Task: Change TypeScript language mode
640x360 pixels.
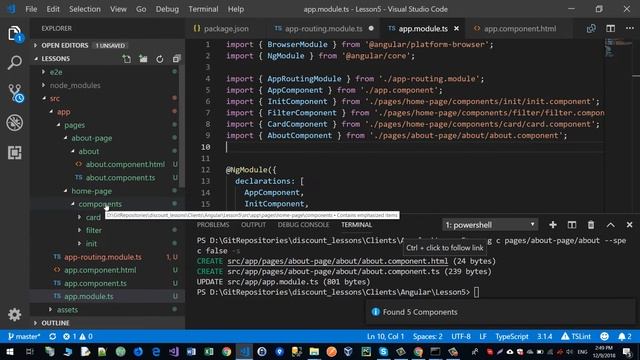Action: point(511,337)
